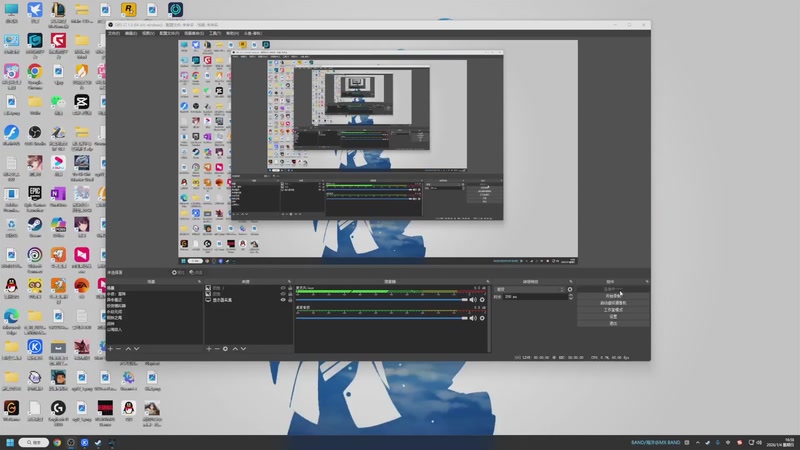Click the taskbar search box

(x=34, y=442)
